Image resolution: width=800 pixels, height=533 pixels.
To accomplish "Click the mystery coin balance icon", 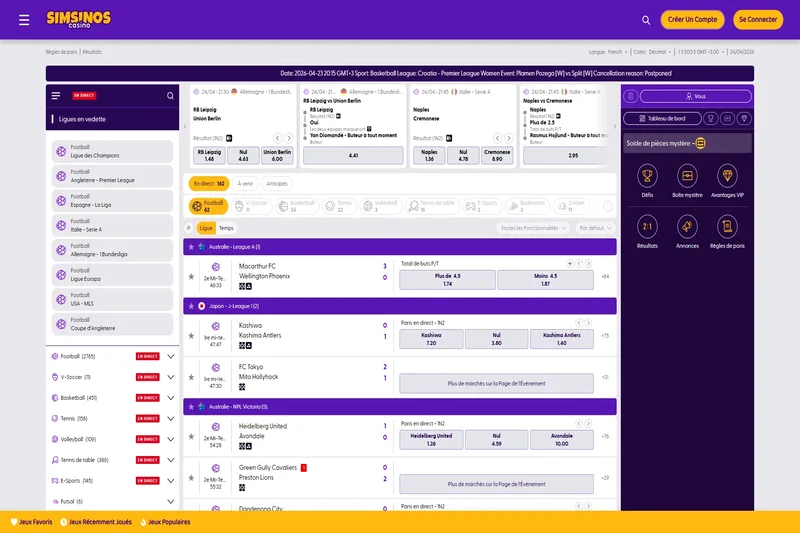I will [701, 143].
